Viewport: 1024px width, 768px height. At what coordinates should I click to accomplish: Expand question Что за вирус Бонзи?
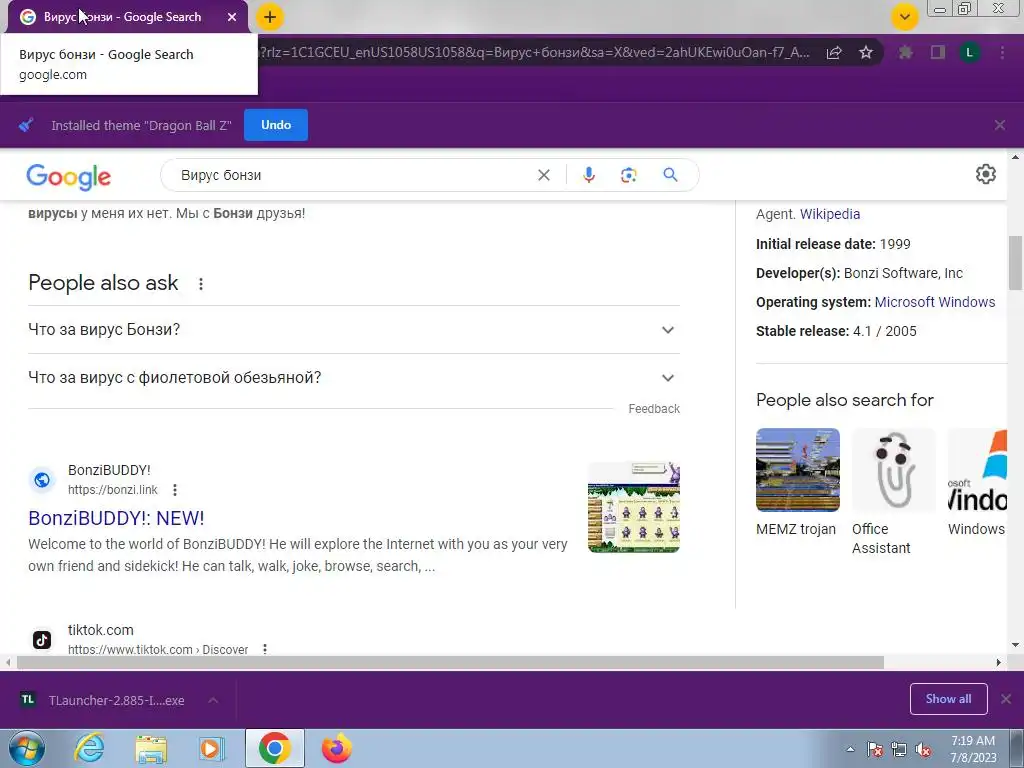coord(354,330)
